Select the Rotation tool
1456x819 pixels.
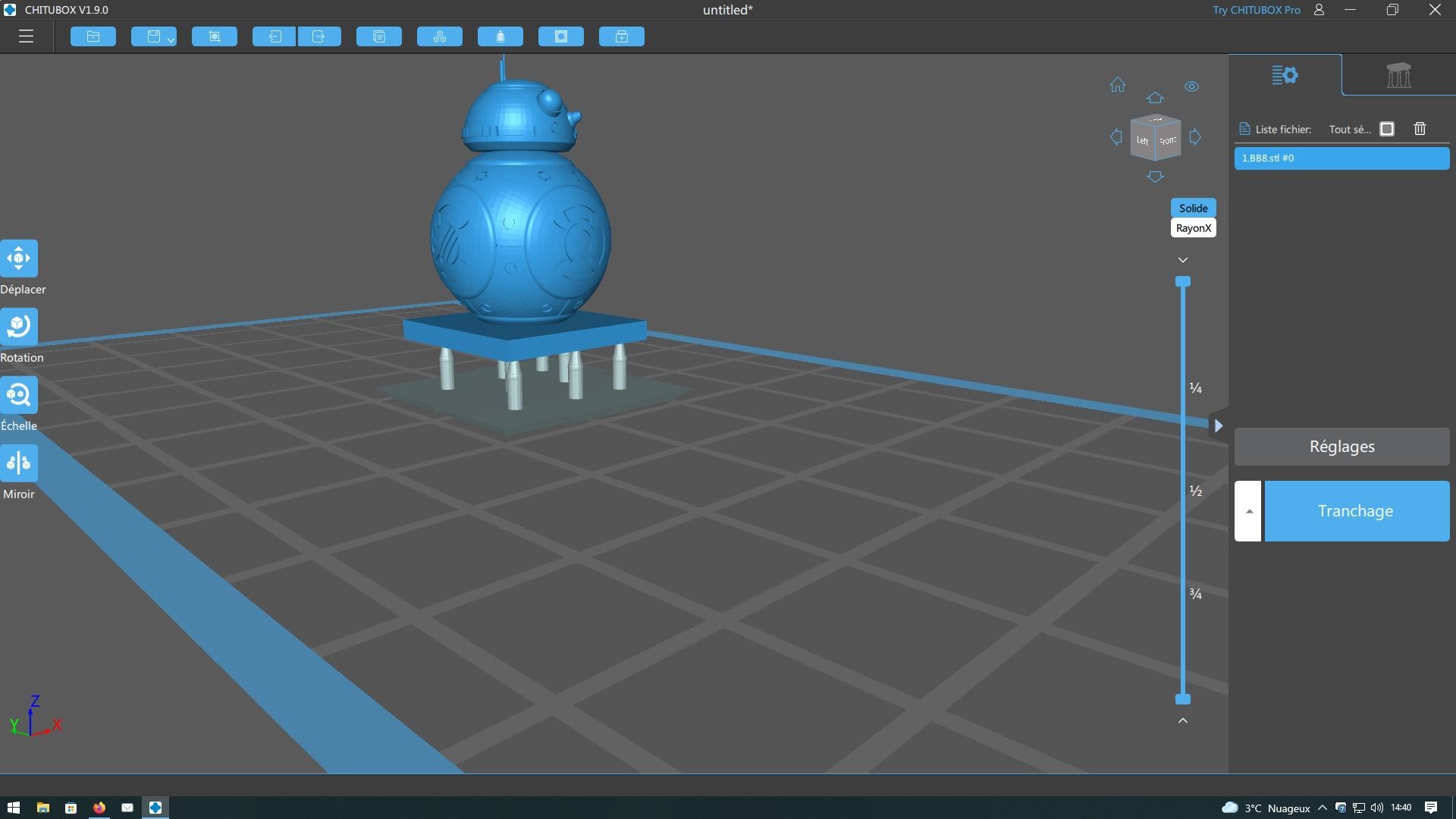[x=19, y=327]
